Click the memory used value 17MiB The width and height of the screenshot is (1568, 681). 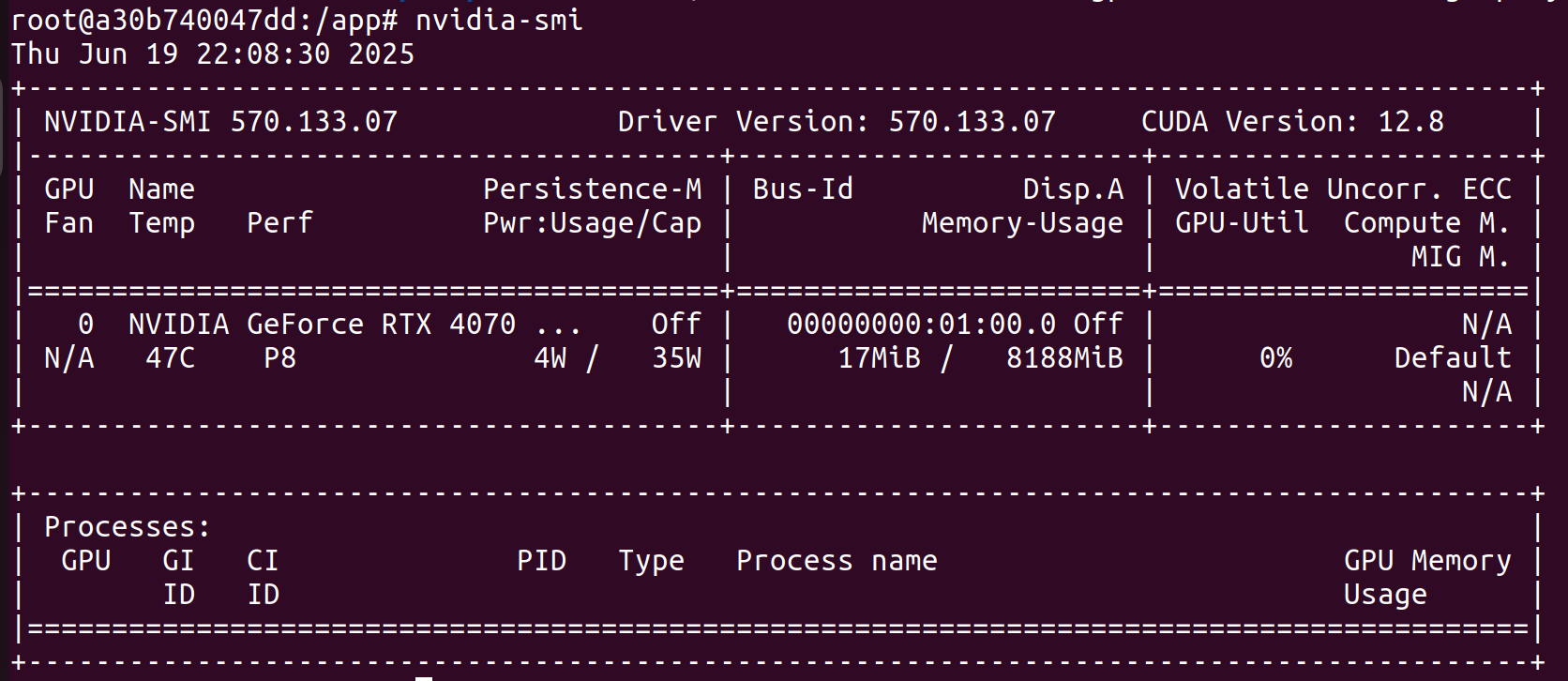tap(880, 357)
